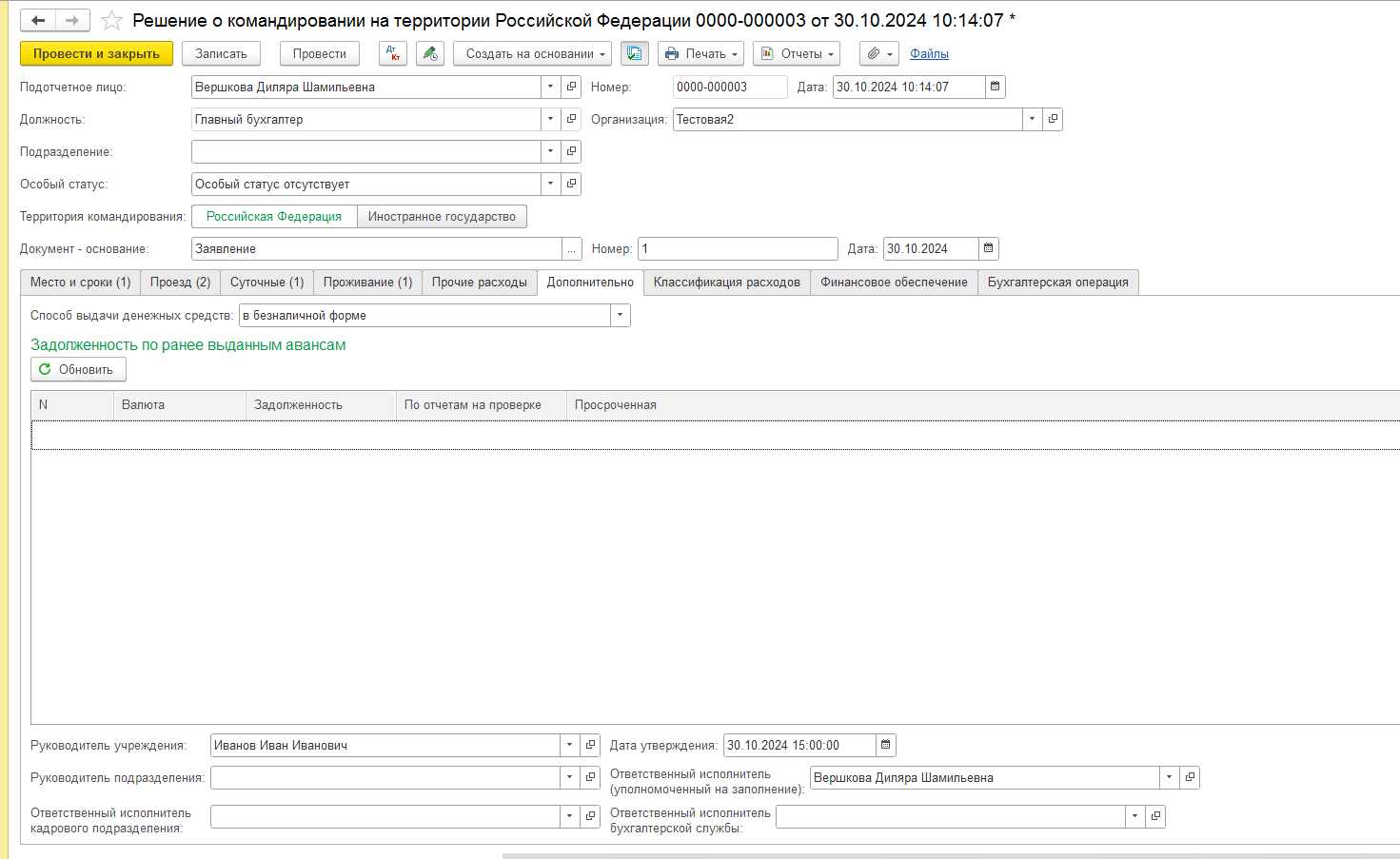1400x859 pixels.
Task: Open calendar for Дата утверждения
Action: coord(885,745)
